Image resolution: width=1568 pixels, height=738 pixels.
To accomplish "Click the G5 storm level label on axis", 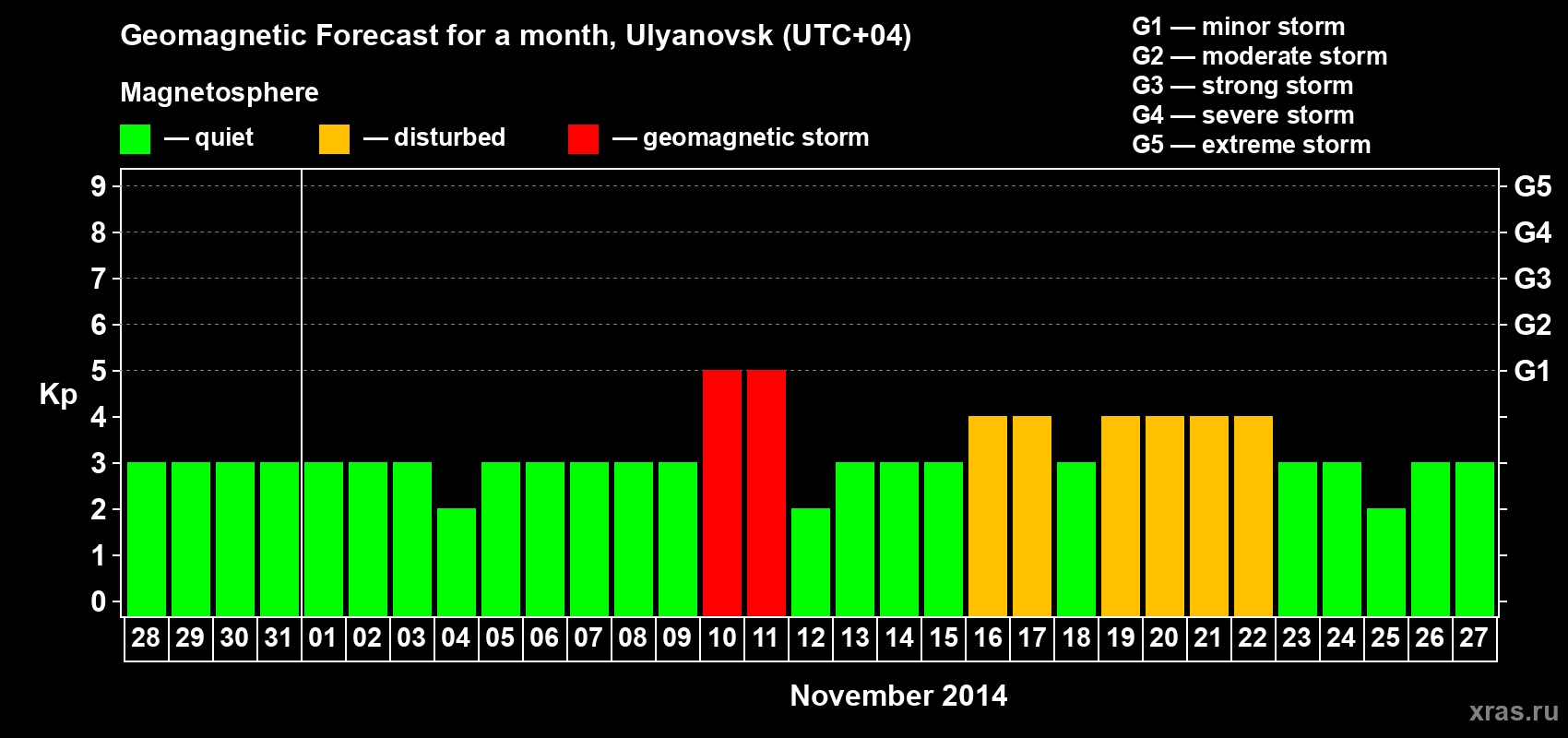I will 1532,186.
